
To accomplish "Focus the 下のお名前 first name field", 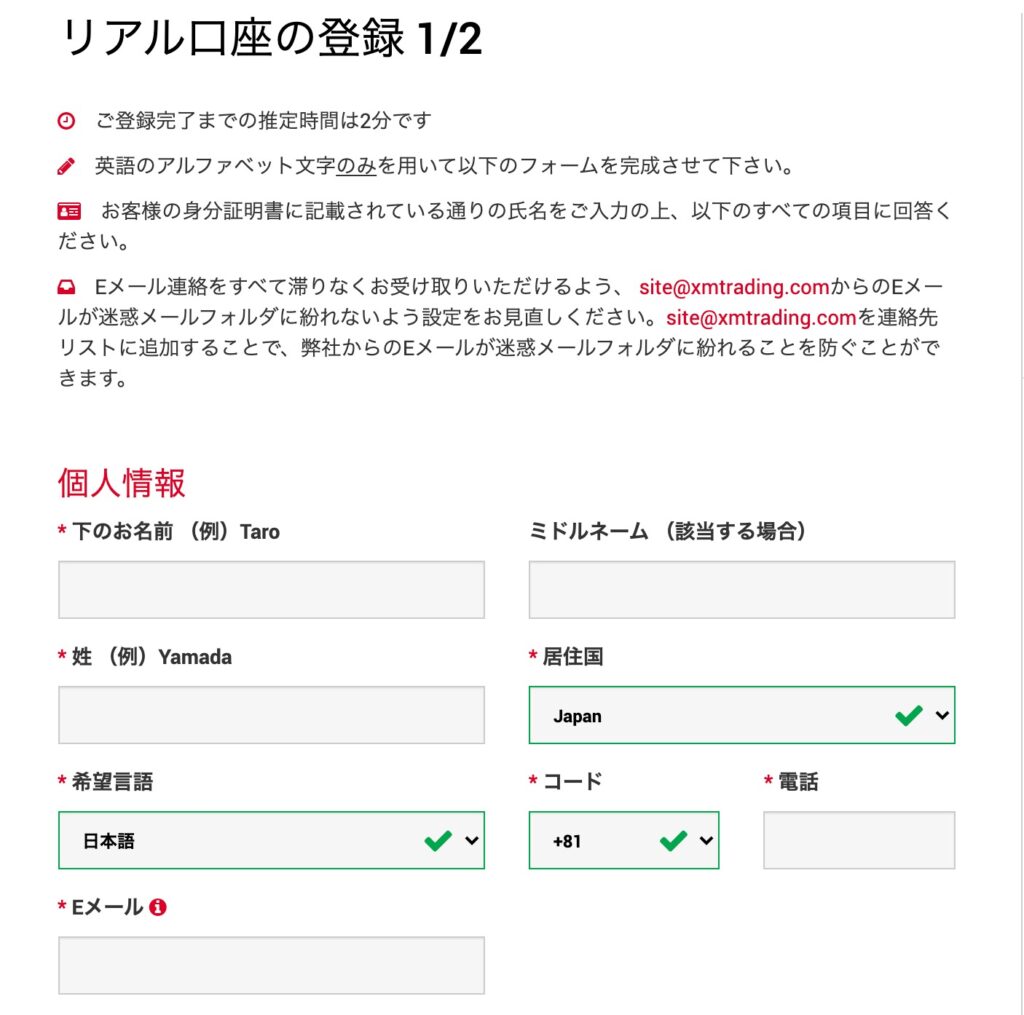I will [x=271, y=589].
